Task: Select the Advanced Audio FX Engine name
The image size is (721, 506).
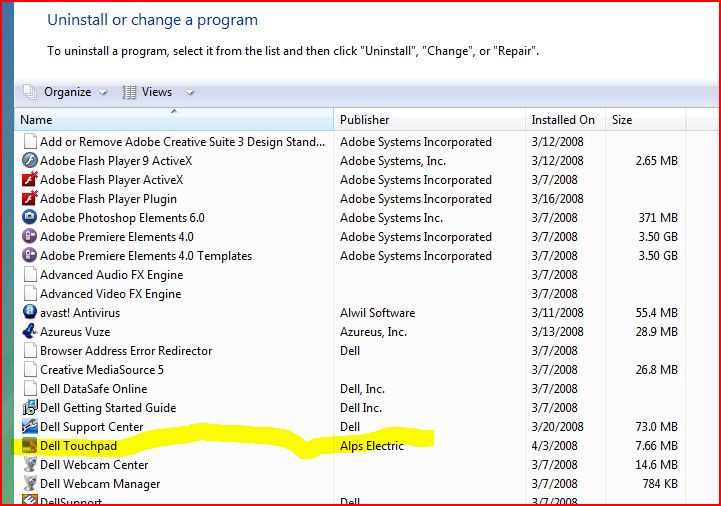Action: click(112, 275)
